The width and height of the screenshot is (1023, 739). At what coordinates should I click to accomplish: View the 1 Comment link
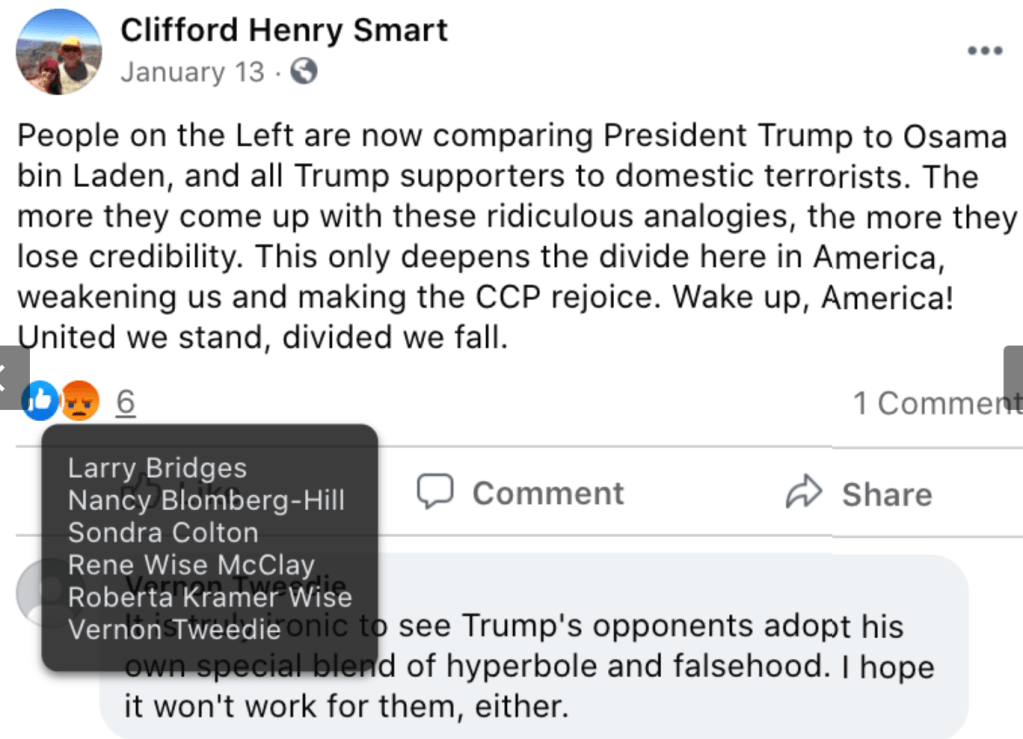pyautogui.click(x=936, y=403)
